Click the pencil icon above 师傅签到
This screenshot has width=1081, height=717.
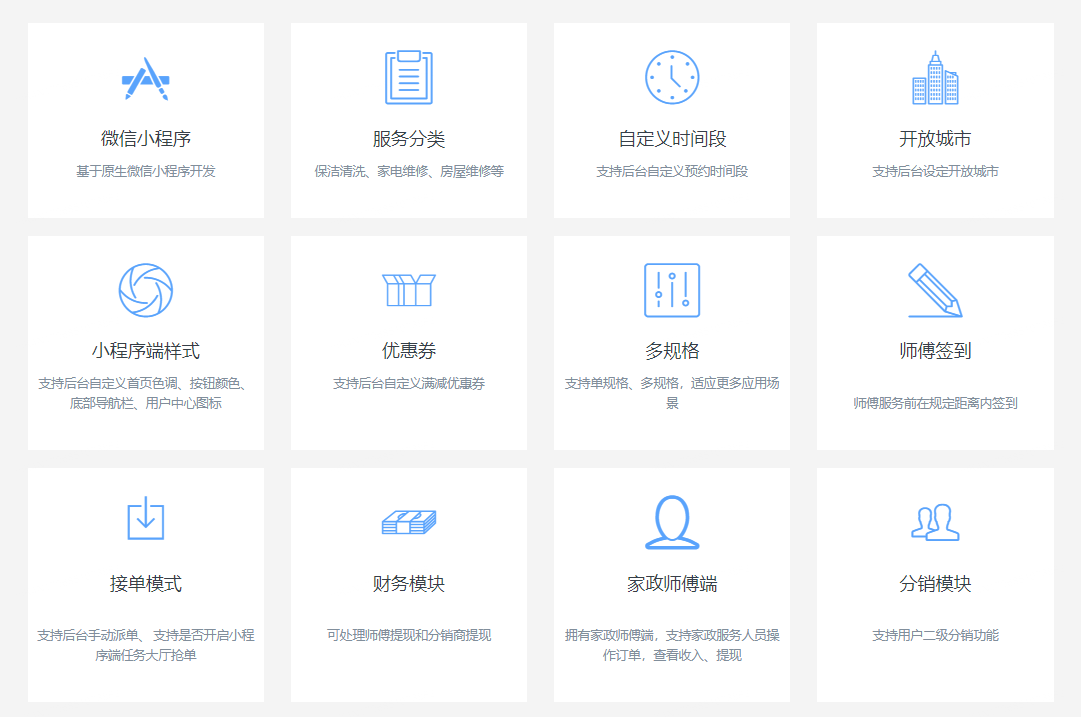(x=935, y=290)
